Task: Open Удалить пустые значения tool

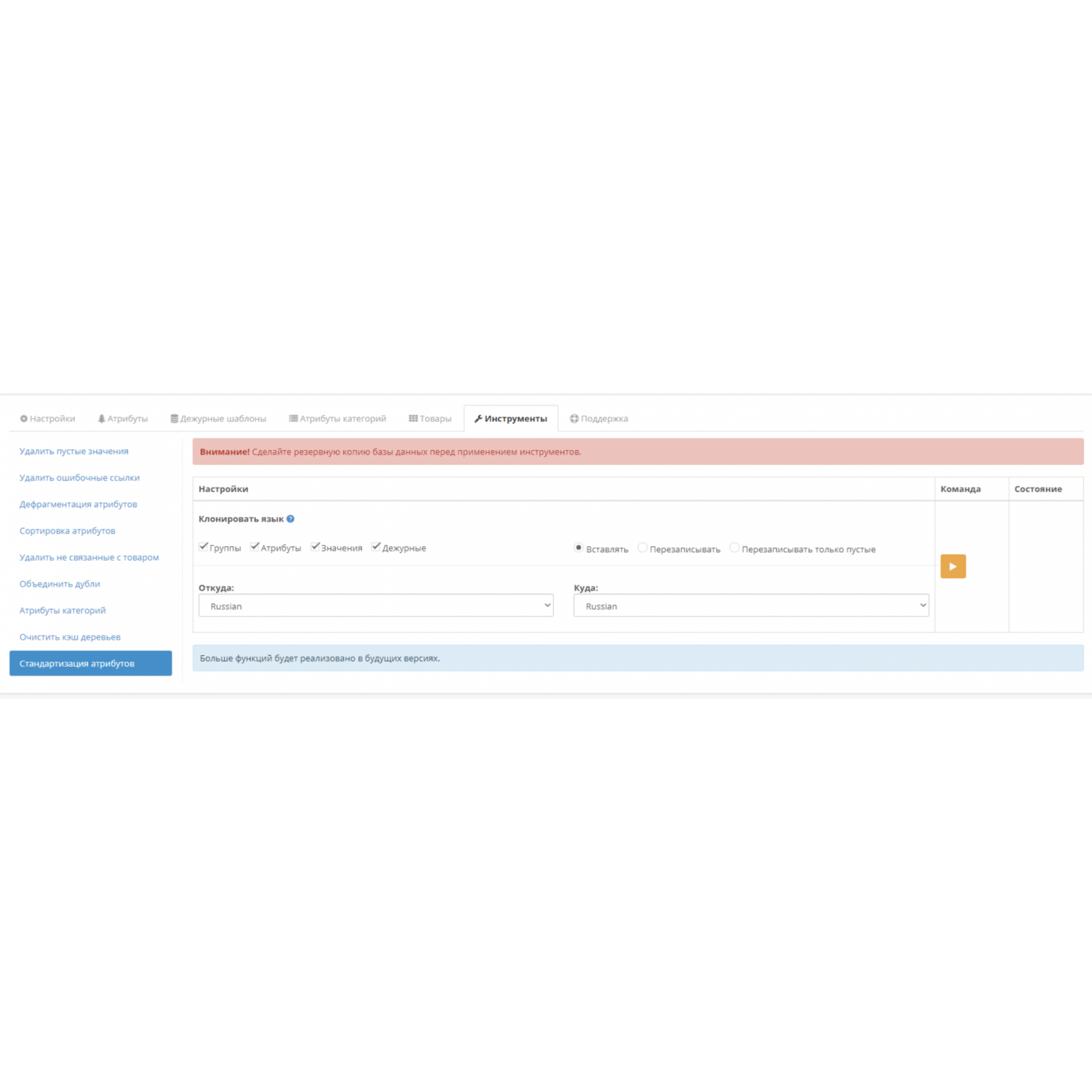Action: click(74, 452)
